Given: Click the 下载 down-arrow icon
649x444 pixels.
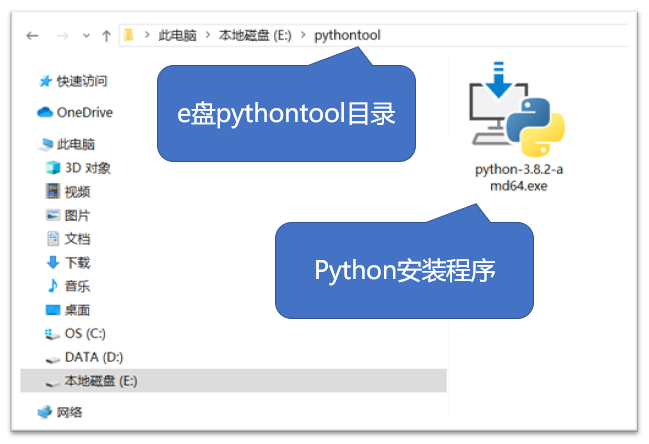Looking at the screenshot, I should (53, 262).
